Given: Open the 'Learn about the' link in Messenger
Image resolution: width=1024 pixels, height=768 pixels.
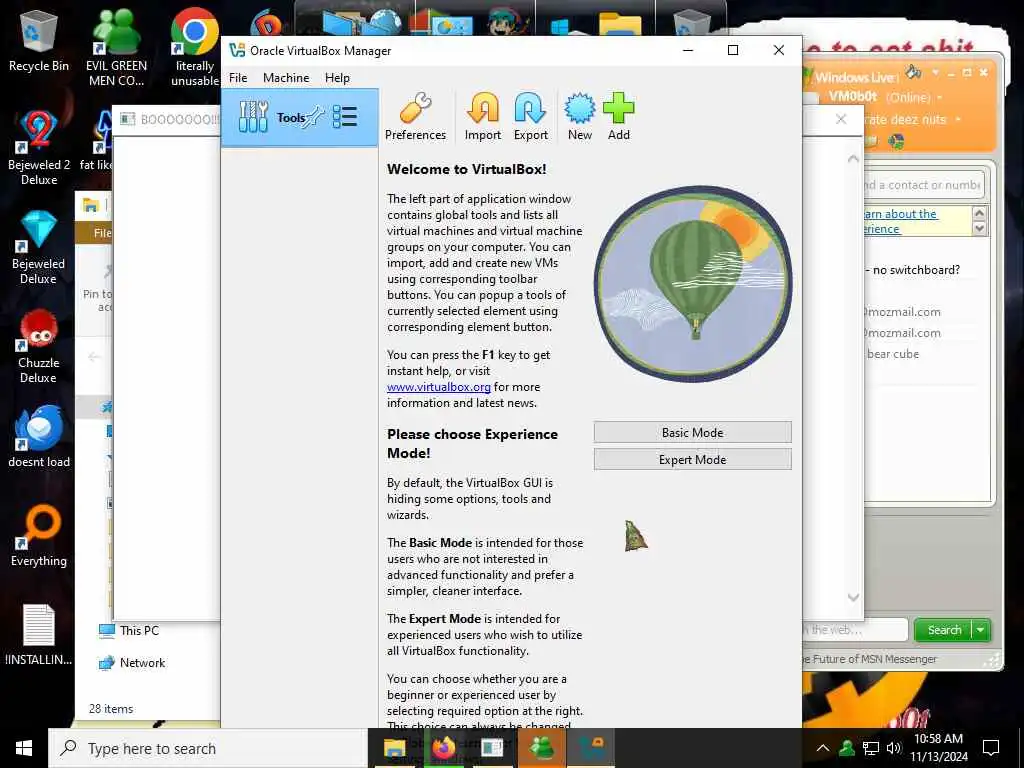Looking at the screenshot, I should [901, 221].
